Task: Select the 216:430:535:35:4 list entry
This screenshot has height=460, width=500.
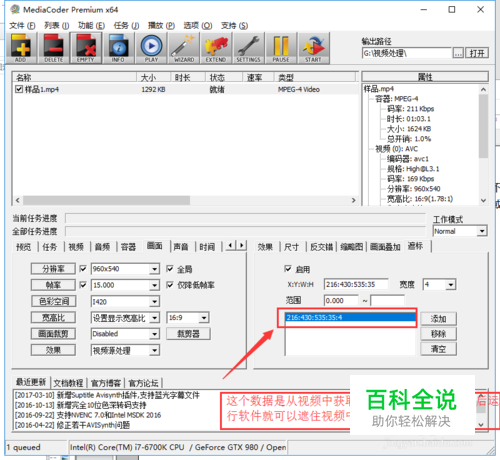Action: pos(350,317)
